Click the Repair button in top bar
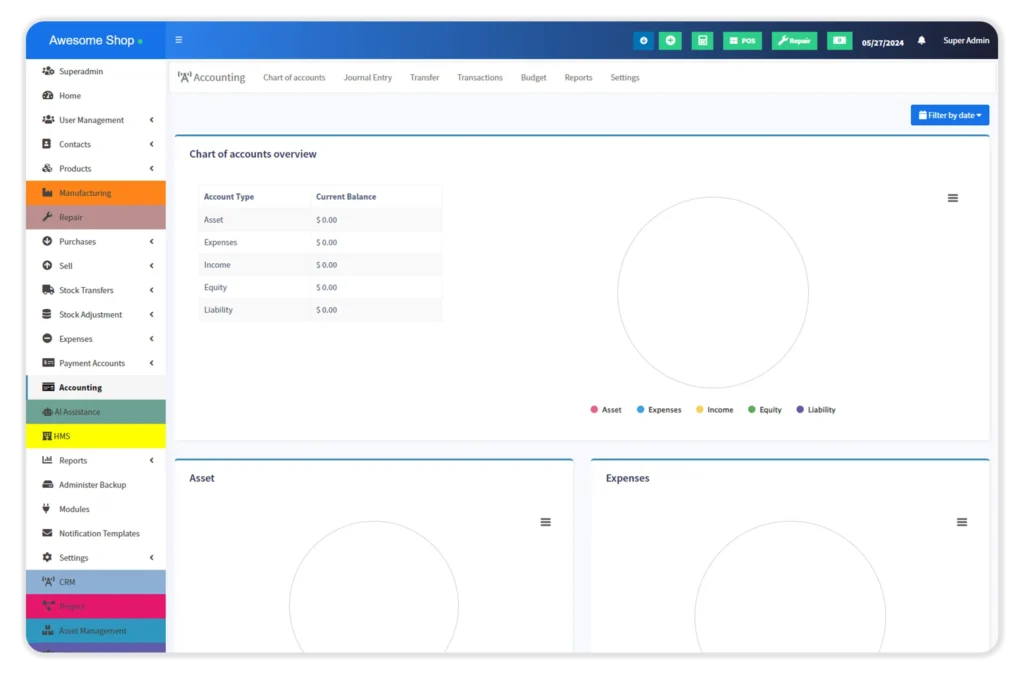This screenshot has width=1024, height=683. pos(794,41)
